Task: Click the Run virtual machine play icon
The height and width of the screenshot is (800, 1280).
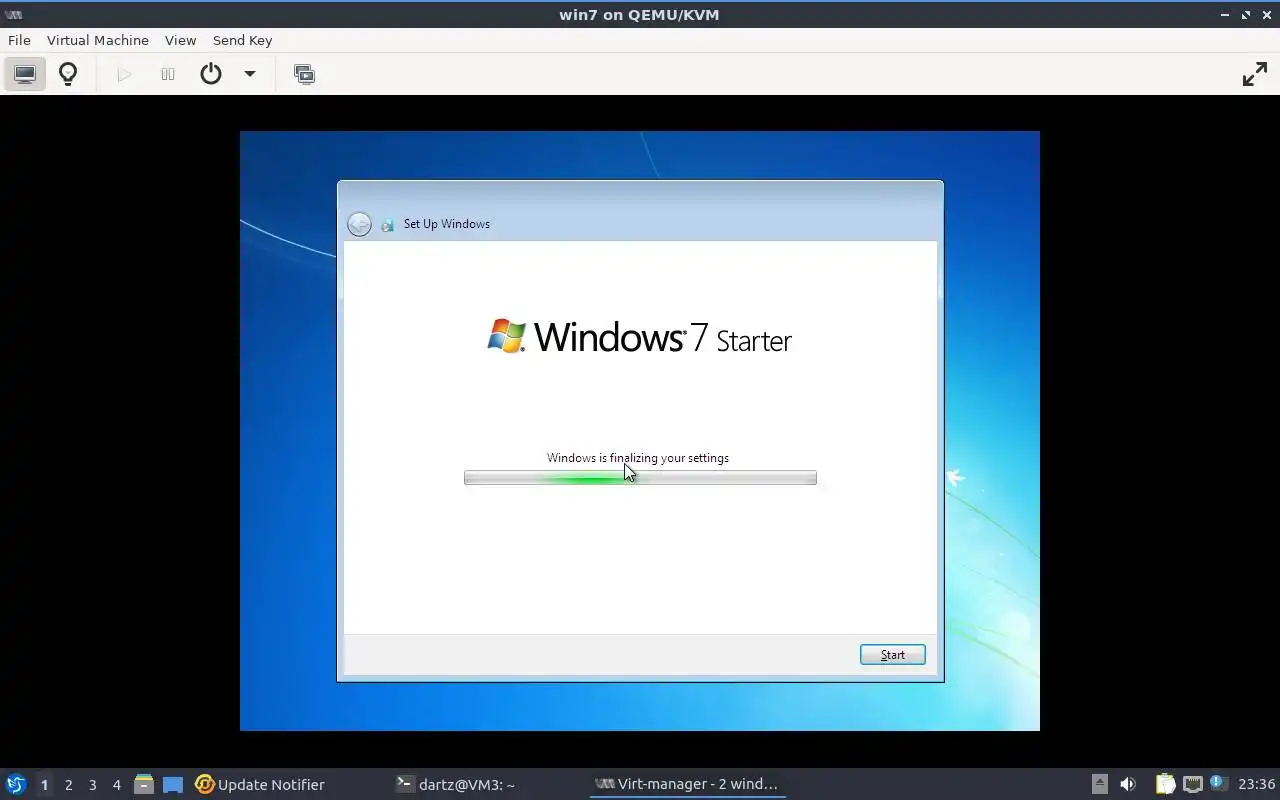Action: coord(124,74)
